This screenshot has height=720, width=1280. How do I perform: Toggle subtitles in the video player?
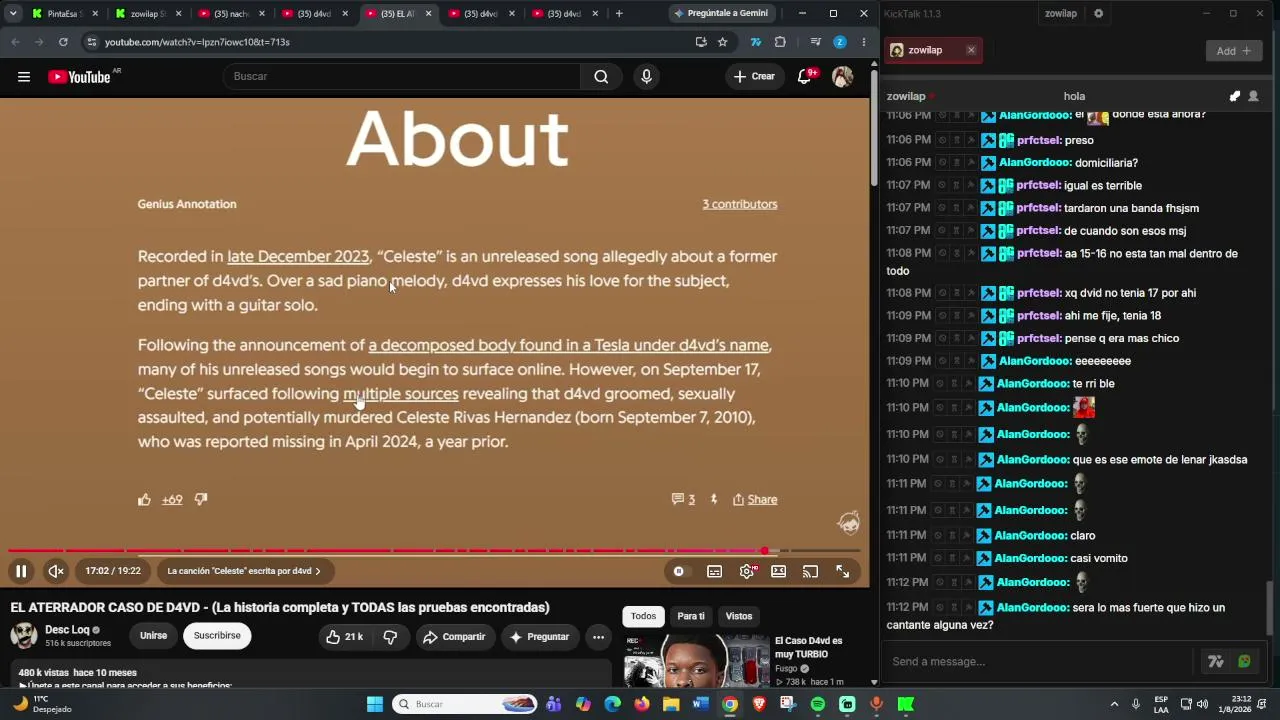pos(714,571)
